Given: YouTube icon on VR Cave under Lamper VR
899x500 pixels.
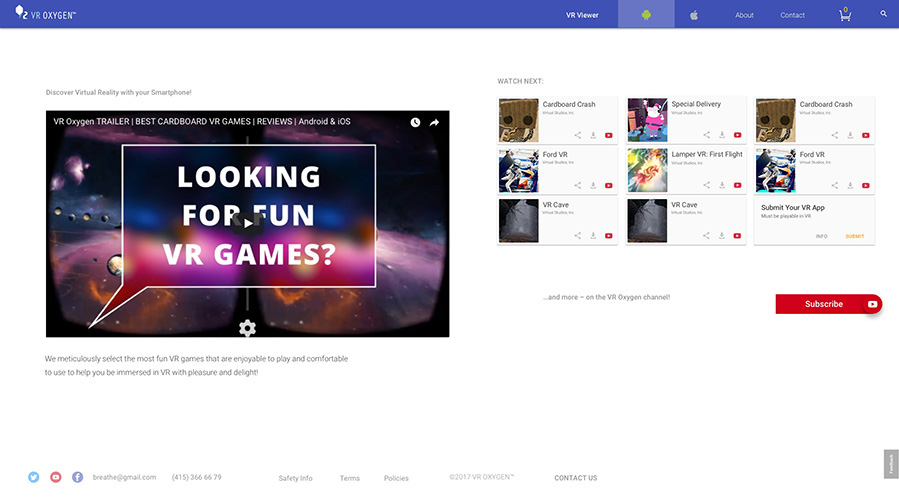Looking at the screenshot, I should 737,236.
